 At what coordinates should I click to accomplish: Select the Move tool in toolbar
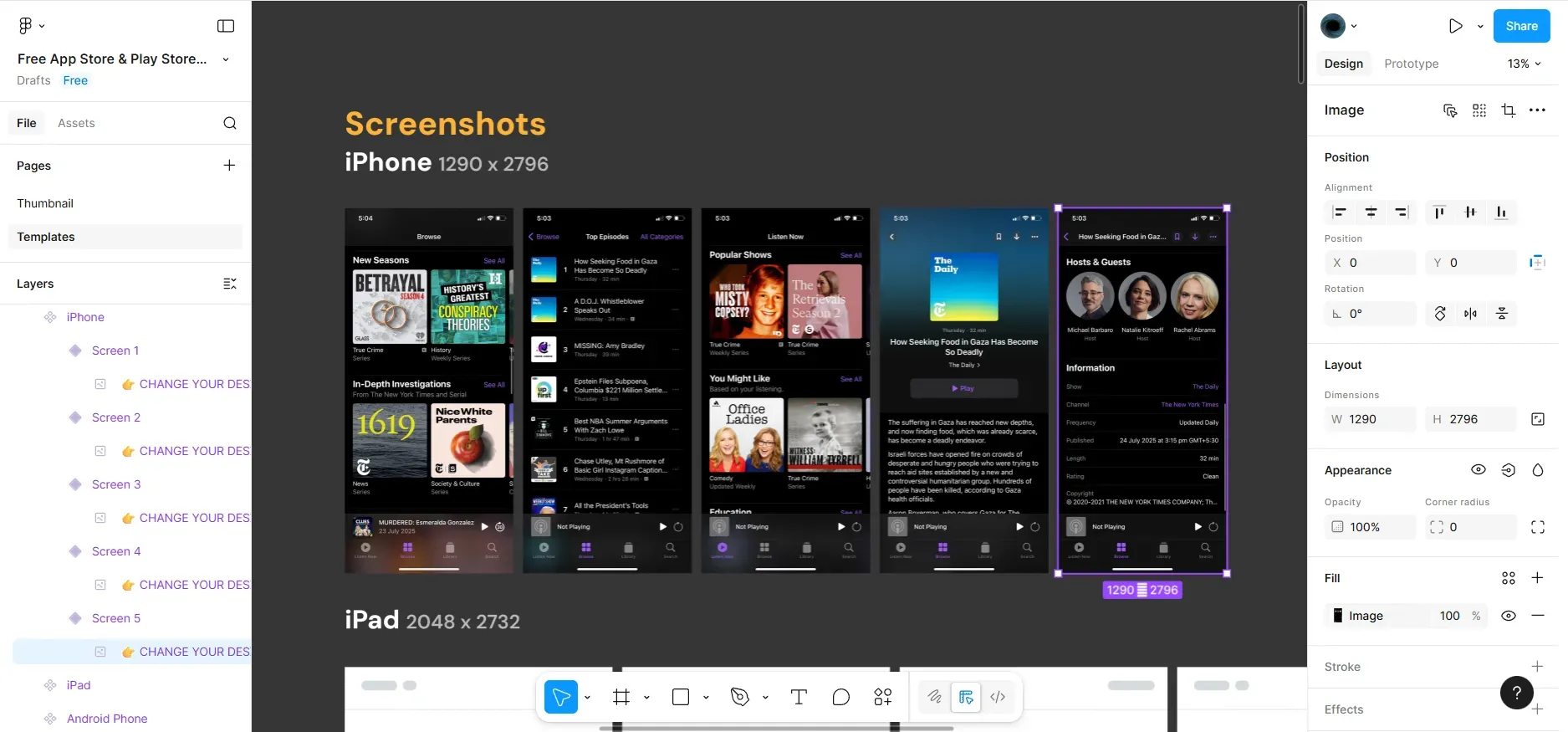(561, 697)
